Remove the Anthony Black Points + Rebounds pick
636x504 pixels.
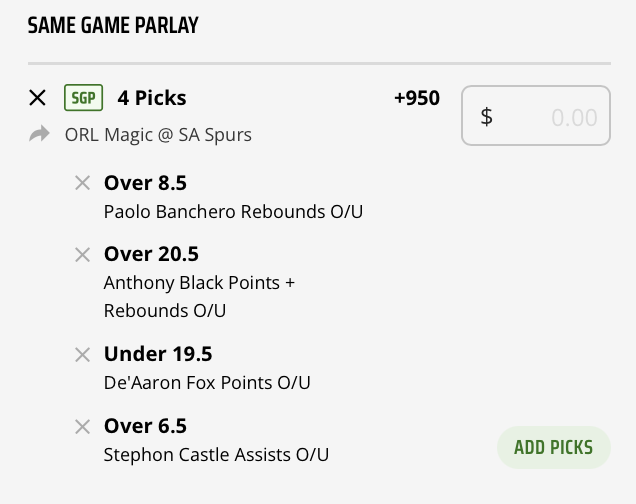[83, 255]
